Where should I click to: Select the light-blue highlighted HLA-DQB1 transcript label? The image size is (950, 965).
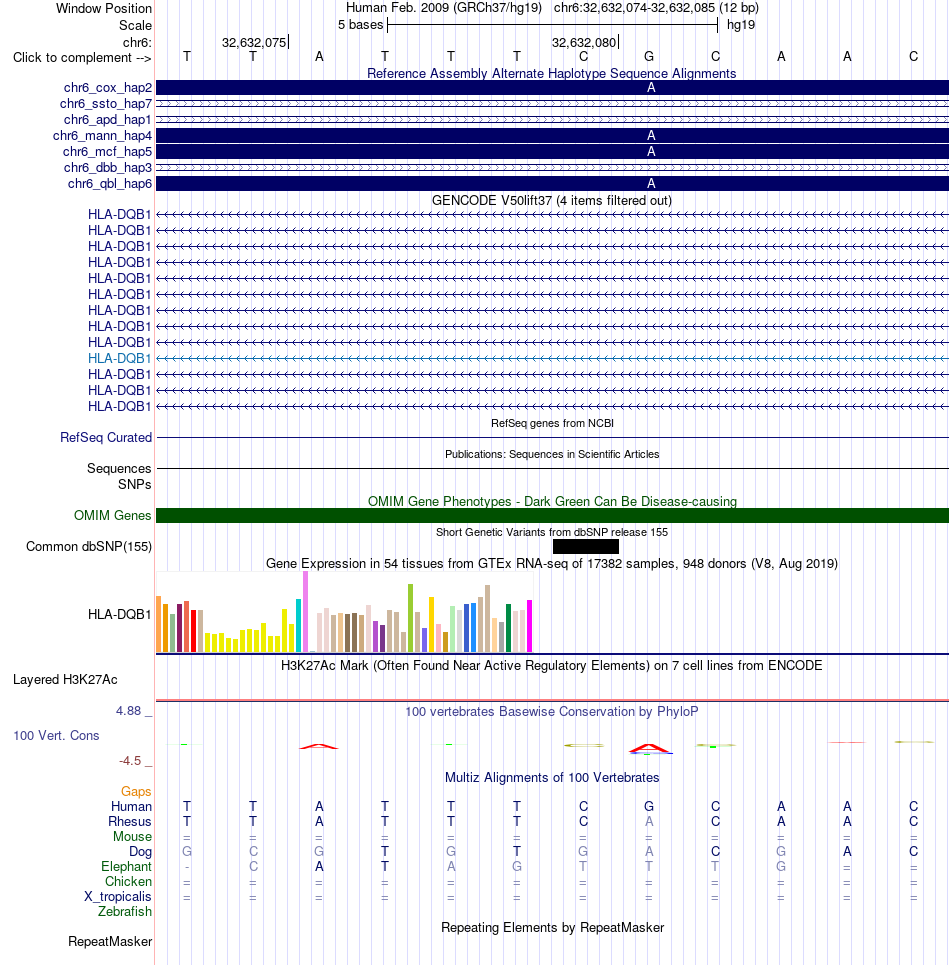click(x=119, y=358)
